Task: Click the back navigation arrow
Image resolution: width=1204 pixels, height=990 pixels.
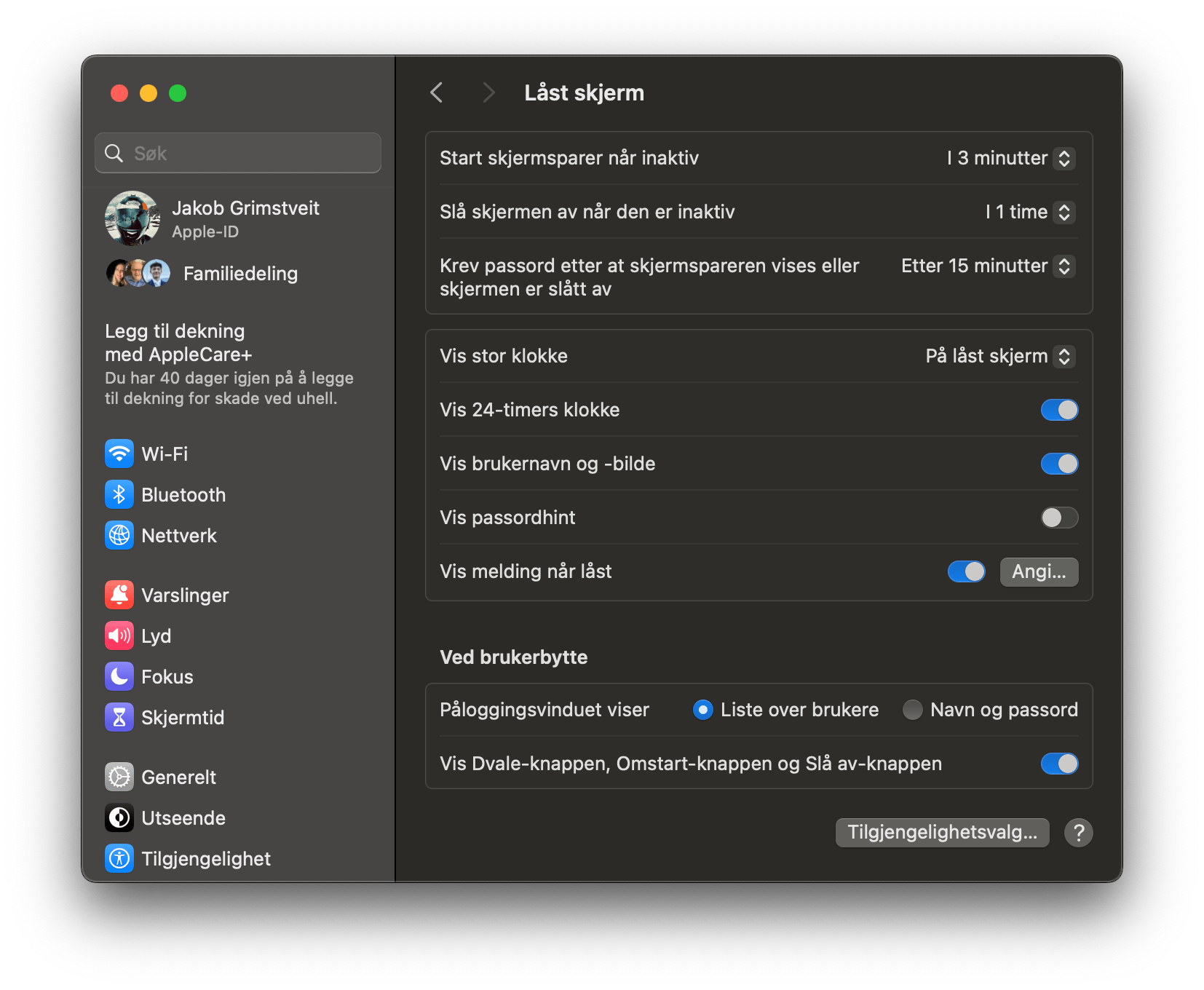Action: 436,92
